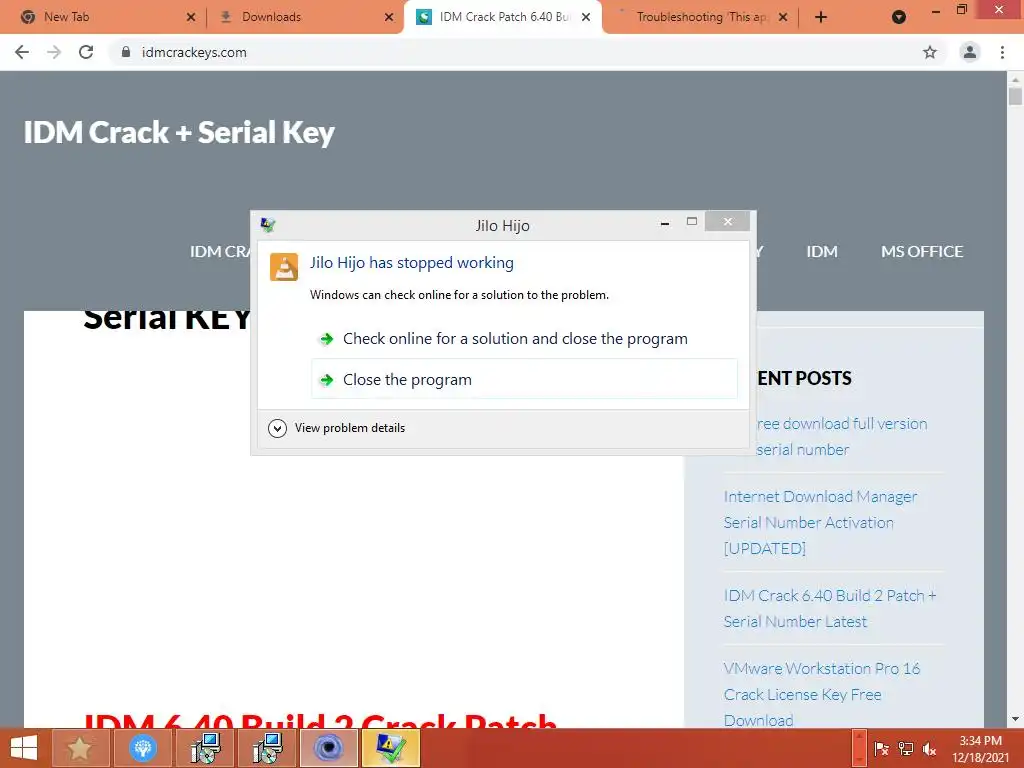Close the Downloads tab
This screenshot has height=768, width=1024.
pyautogui.click(x=389, y=17)
